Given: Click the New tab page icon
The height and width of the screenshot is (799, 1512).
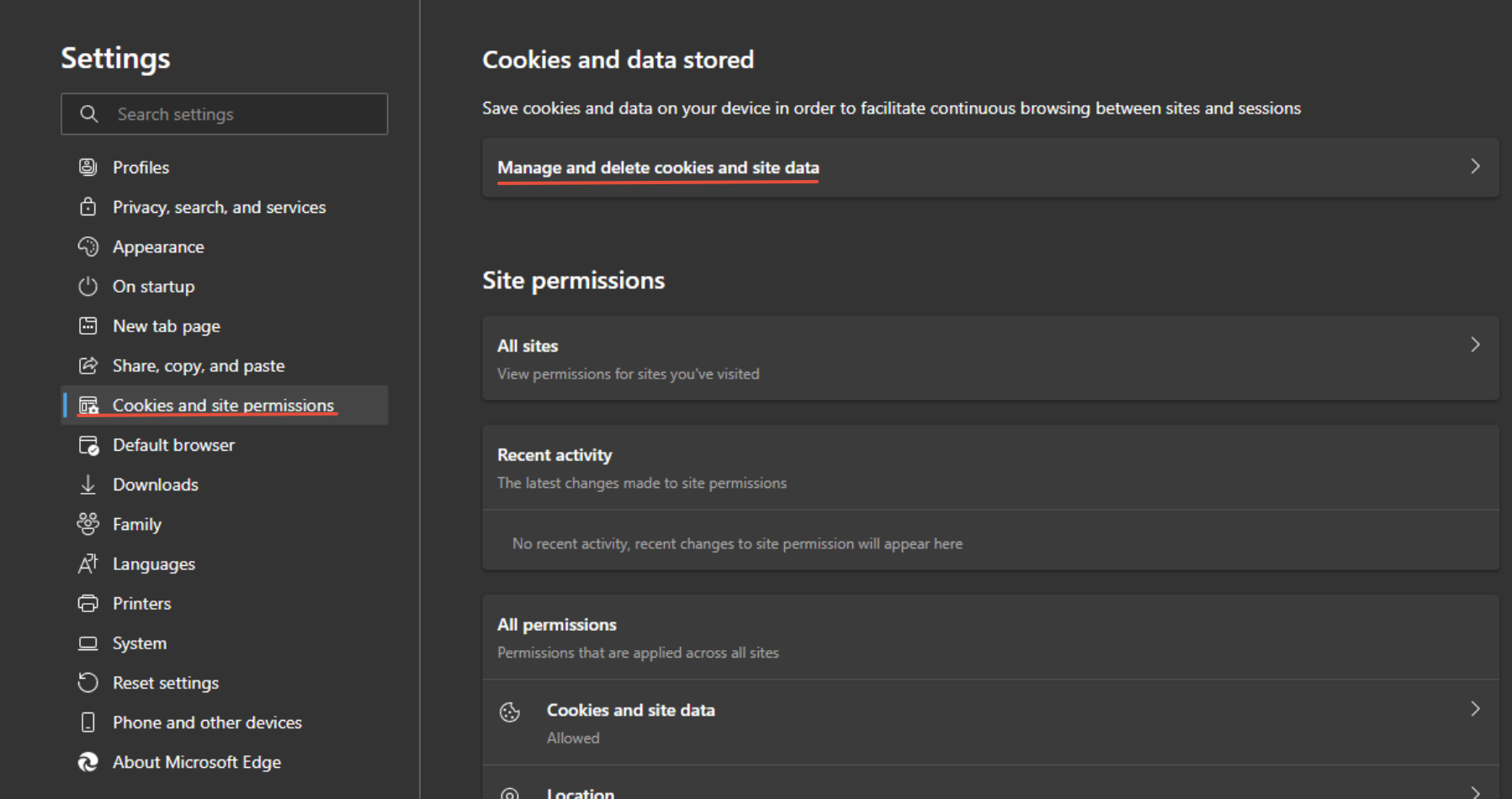Looking at the screenshot, I should (x=88, y=325).
